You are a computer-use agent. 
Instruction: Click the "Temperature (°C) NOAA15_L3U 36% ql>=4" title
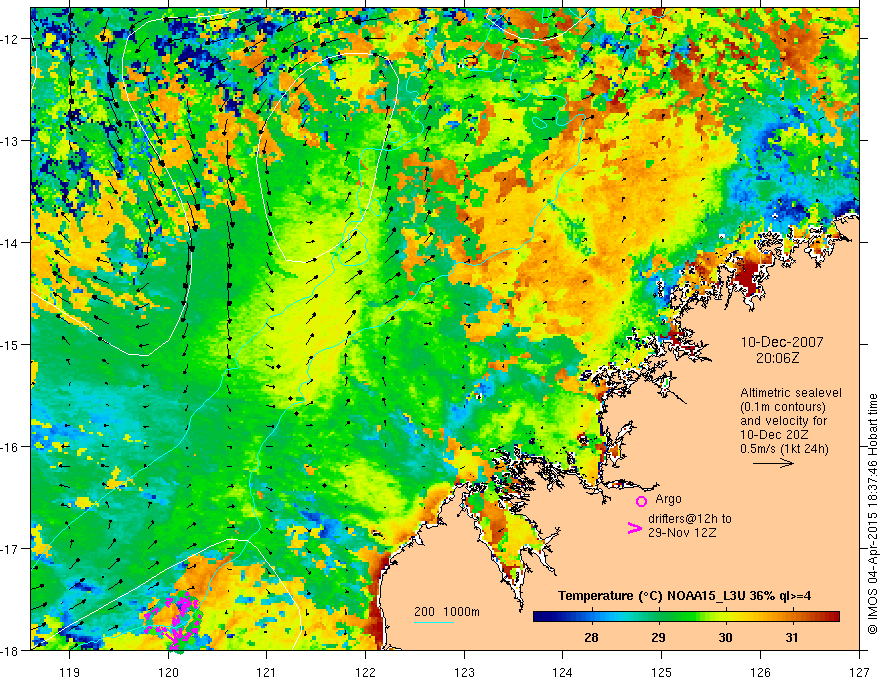click(x=684, y=596)
